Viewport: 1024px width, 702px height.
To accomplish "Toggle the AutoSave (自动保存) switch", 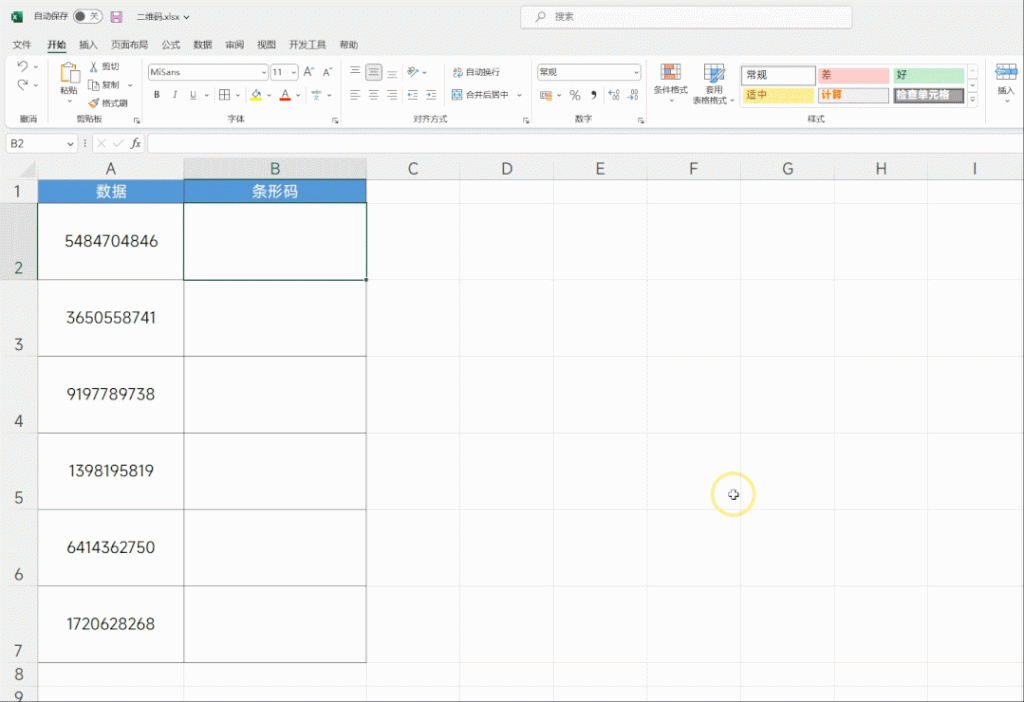I will (x=88, y=16).
